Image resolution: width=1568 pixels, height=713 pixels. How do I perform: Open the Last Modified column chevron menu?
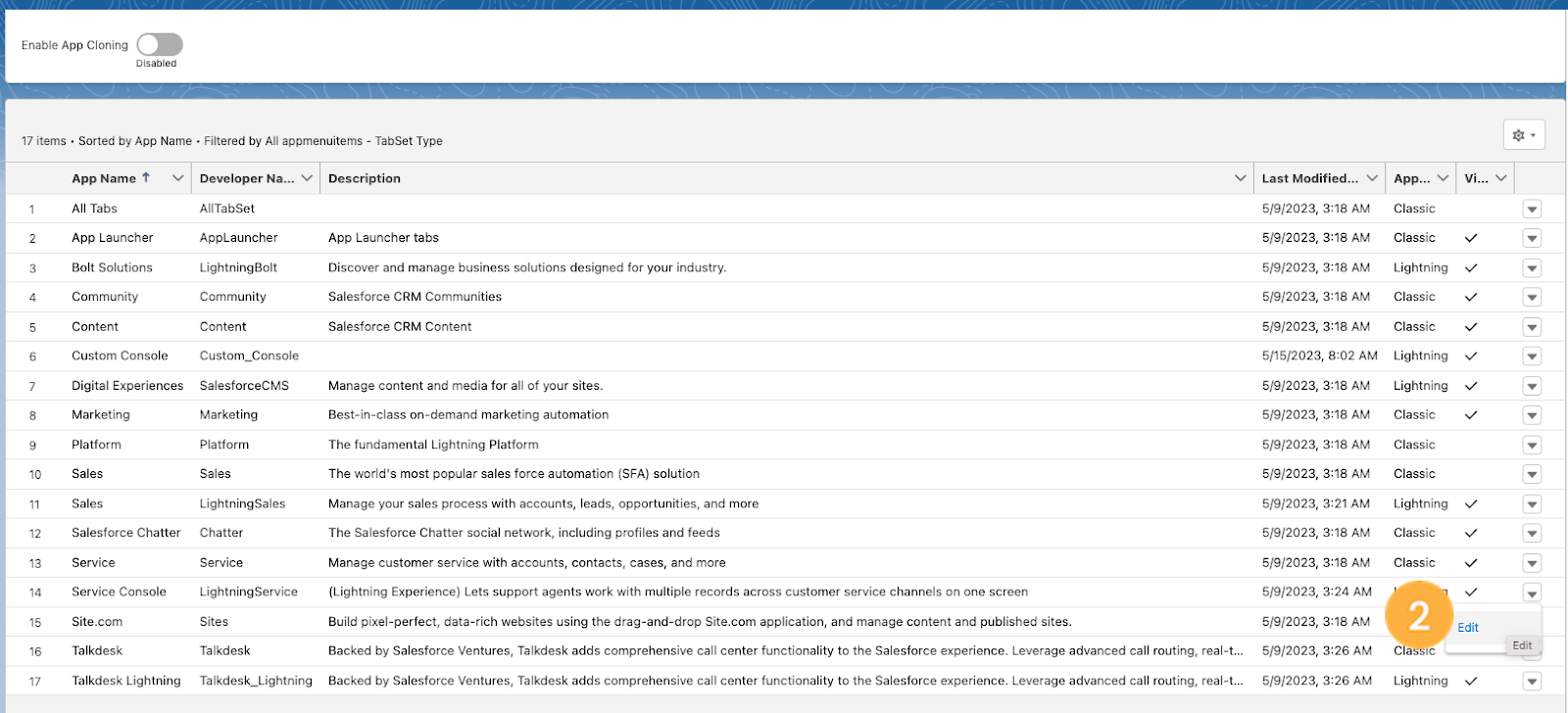pos(1372,178)
